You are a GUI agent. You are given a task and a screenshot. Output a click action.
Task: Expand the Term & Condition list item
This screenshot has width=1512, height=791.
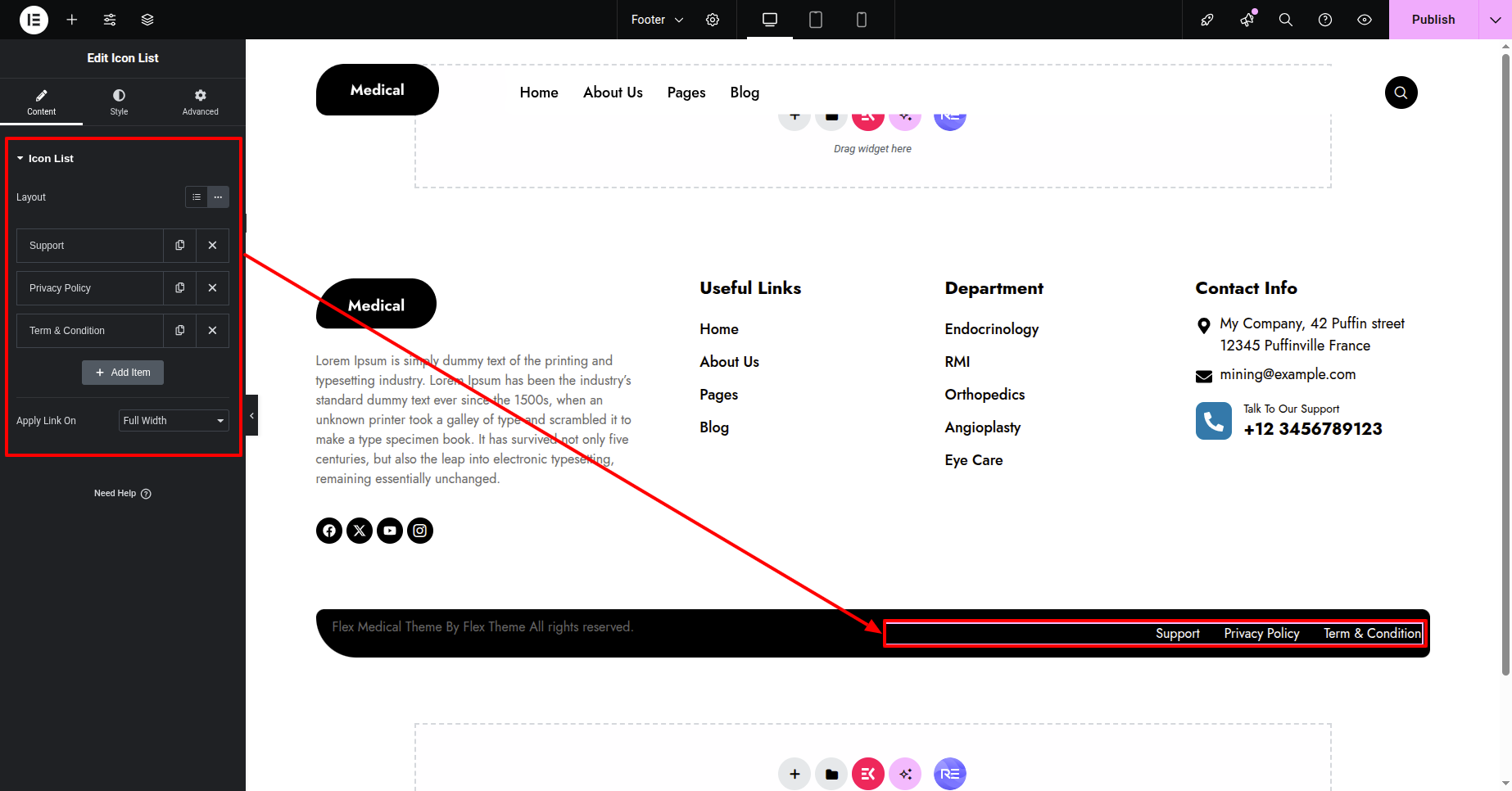click(x=90, y=331)
